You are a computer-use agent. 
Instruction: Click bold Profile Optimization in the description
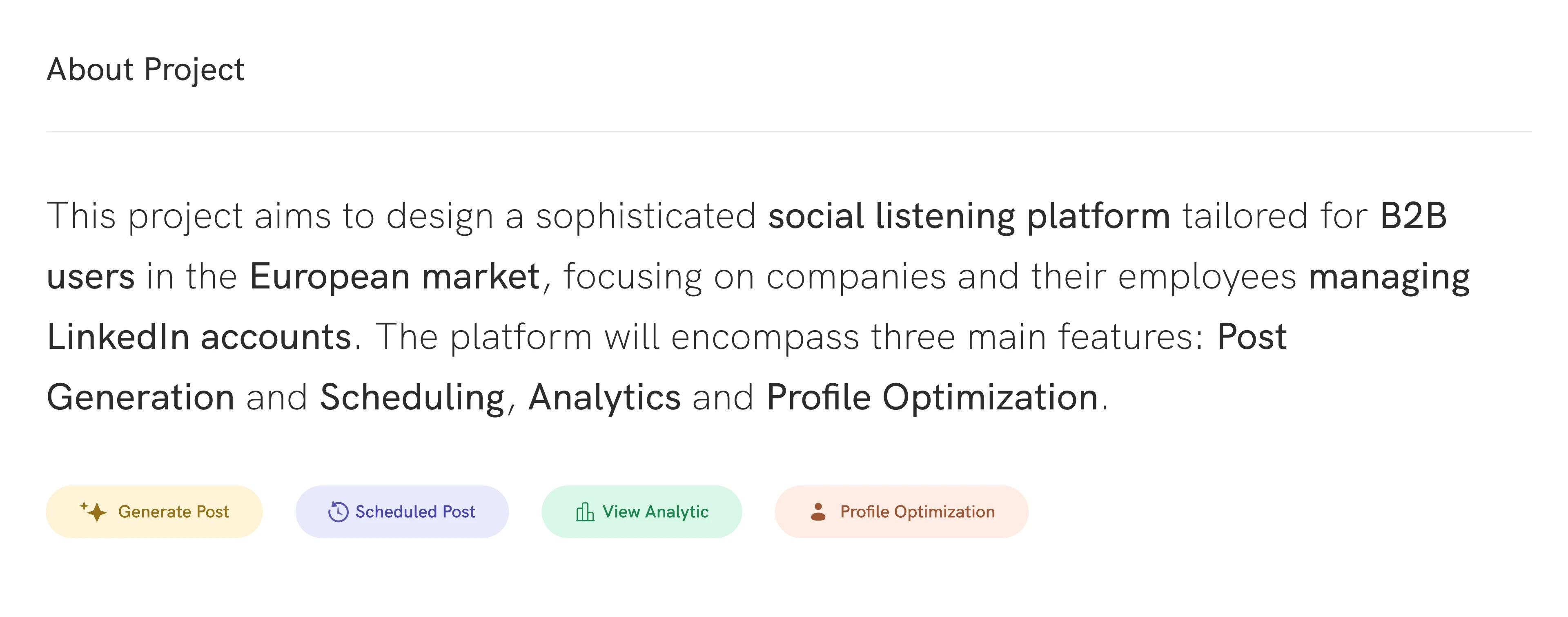(932, 397)
